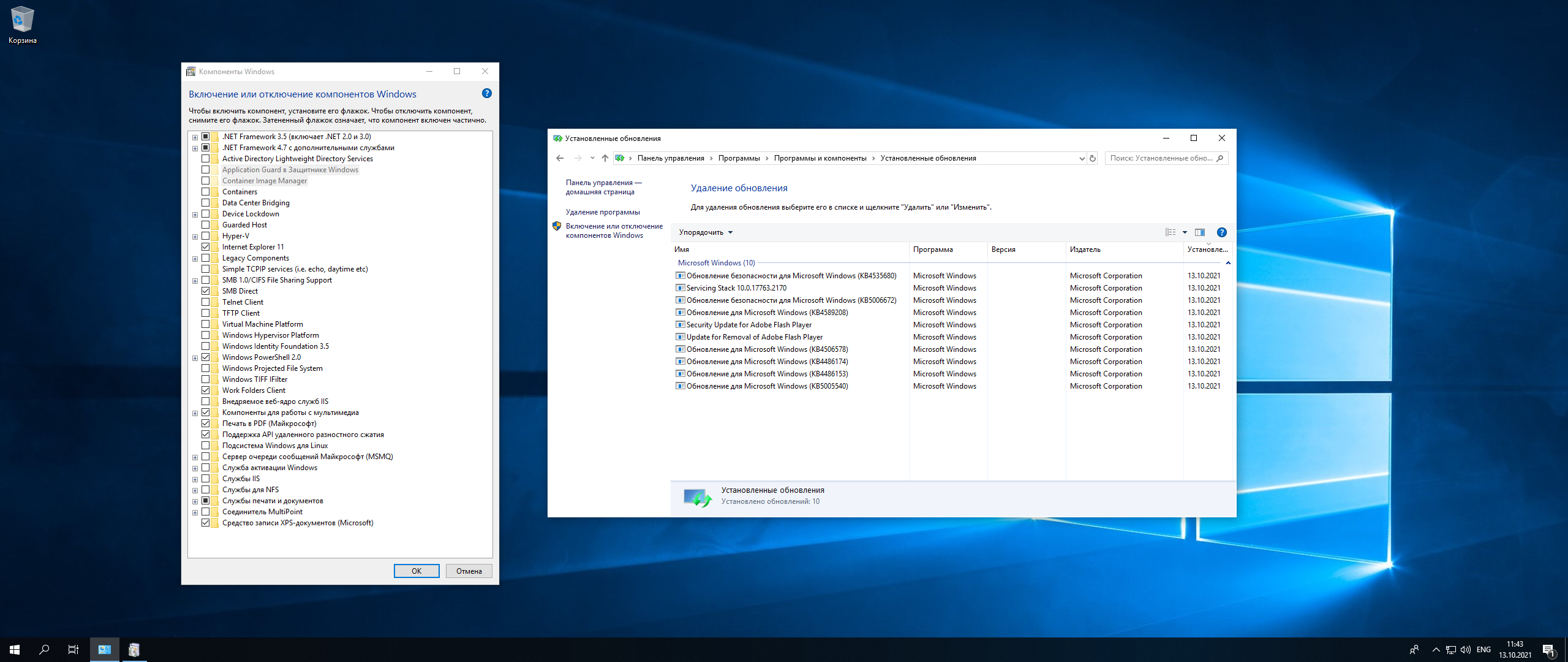Click the change view icon in updates toolbar
Image resolution: width=1568 pixels, height=662 pixels.
[x=1170, y=232]
